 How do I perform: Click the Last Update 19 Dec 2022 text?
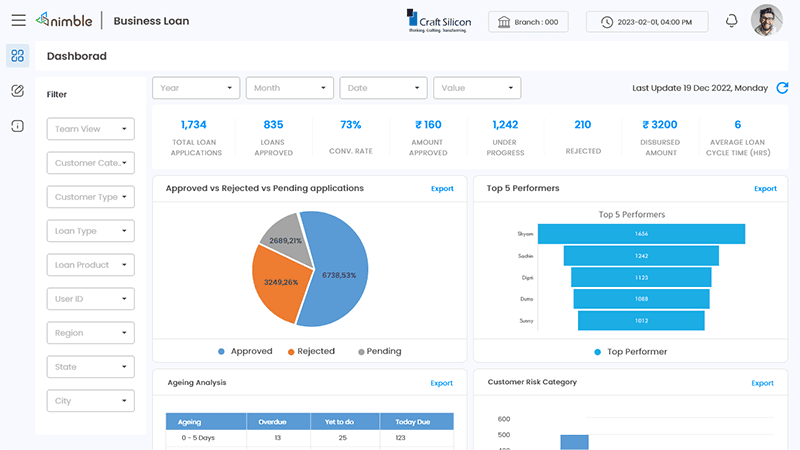tap(700, 88)
